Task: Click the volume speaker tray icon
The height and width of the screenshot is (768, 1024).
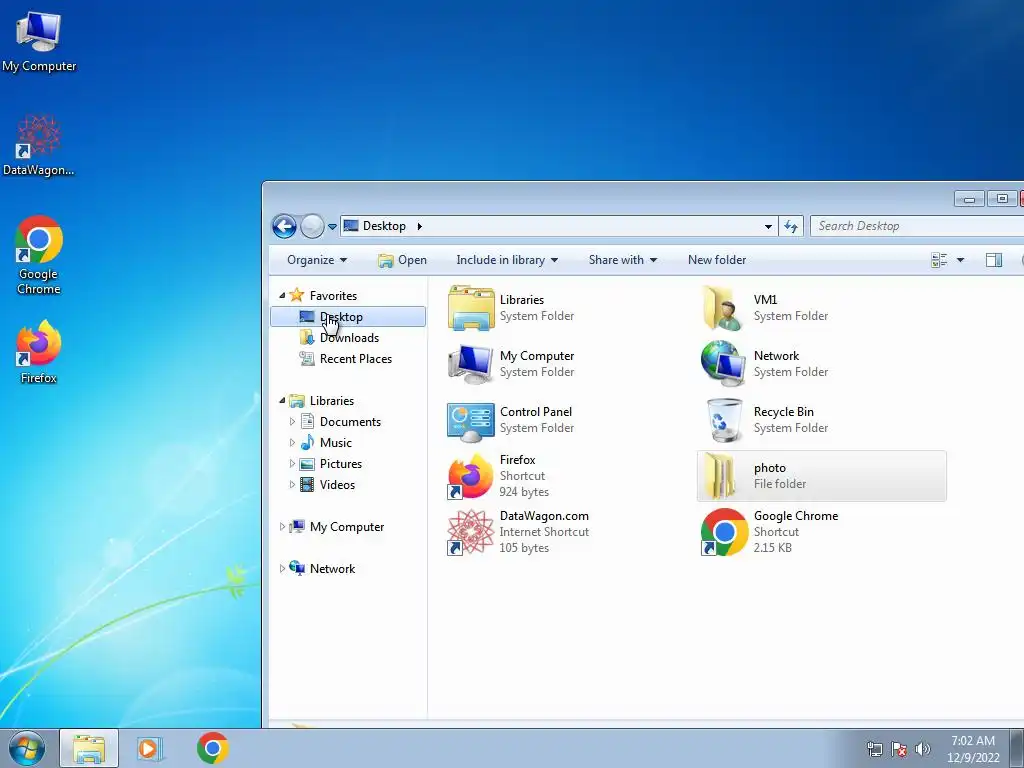Action: [923, 749]
